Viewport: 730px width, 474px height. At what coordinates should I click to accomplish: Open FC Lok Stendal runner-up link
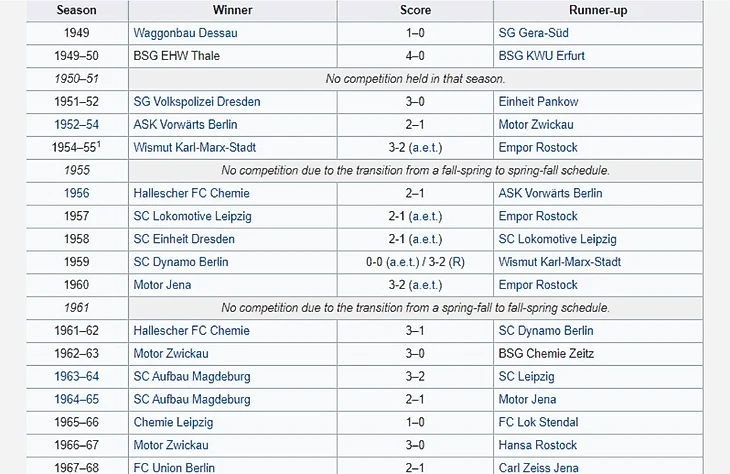coord(541,422)
